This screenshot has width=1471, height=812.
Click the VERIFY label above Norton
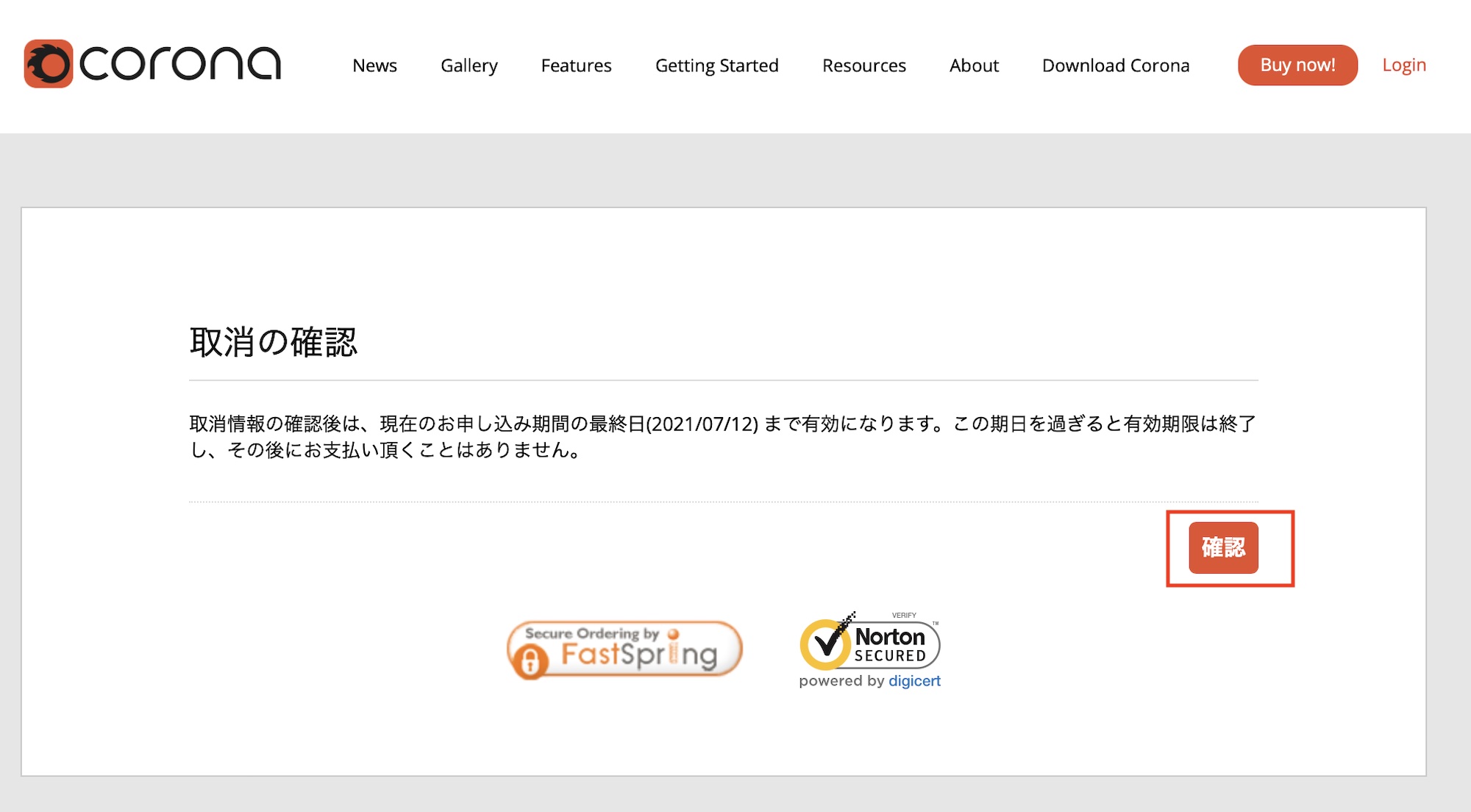(x=904, y=615)
